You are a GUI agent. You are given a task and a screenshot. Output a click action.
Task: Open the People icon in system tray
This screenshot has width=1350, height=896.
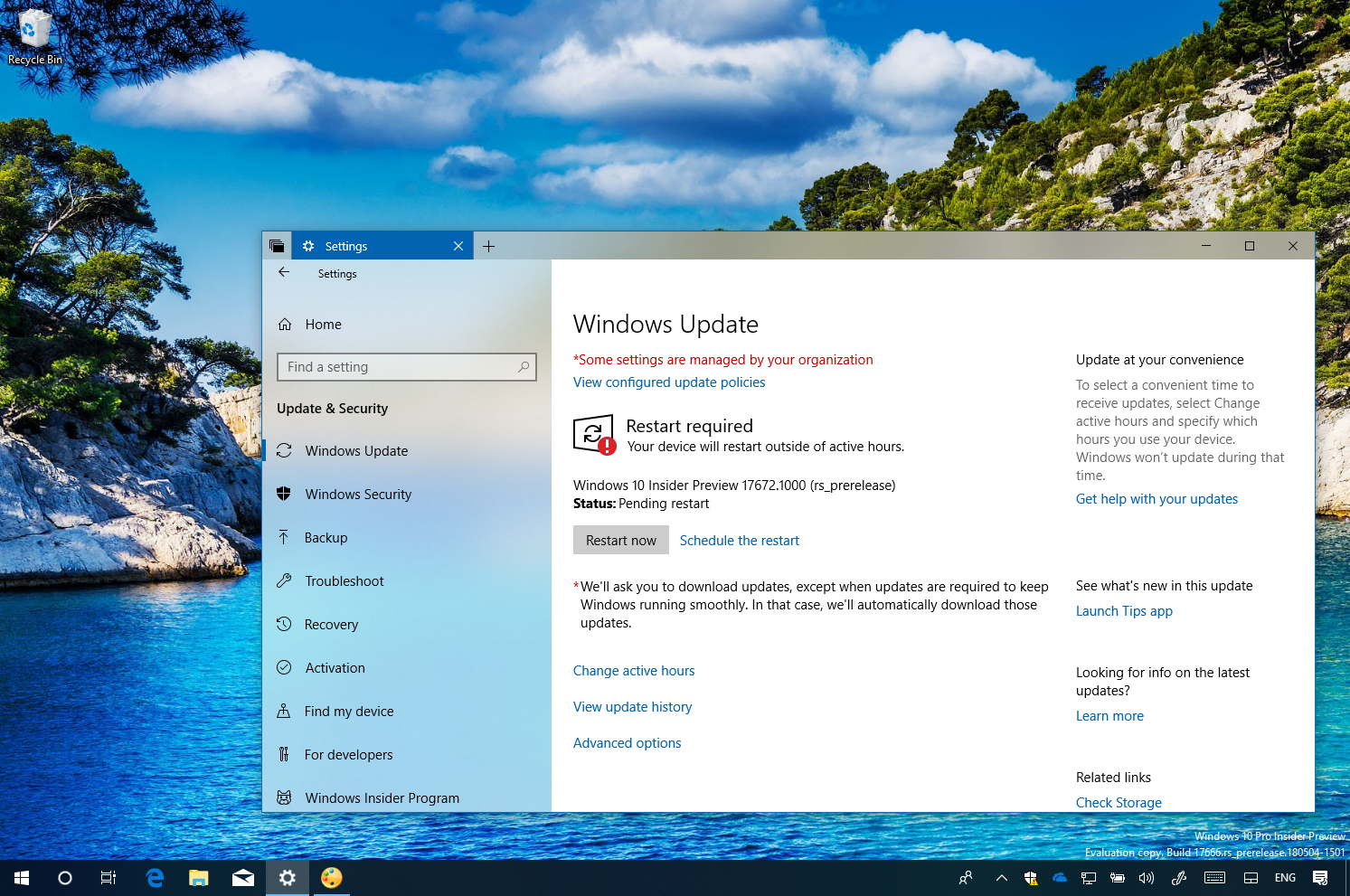click(966, 878)
